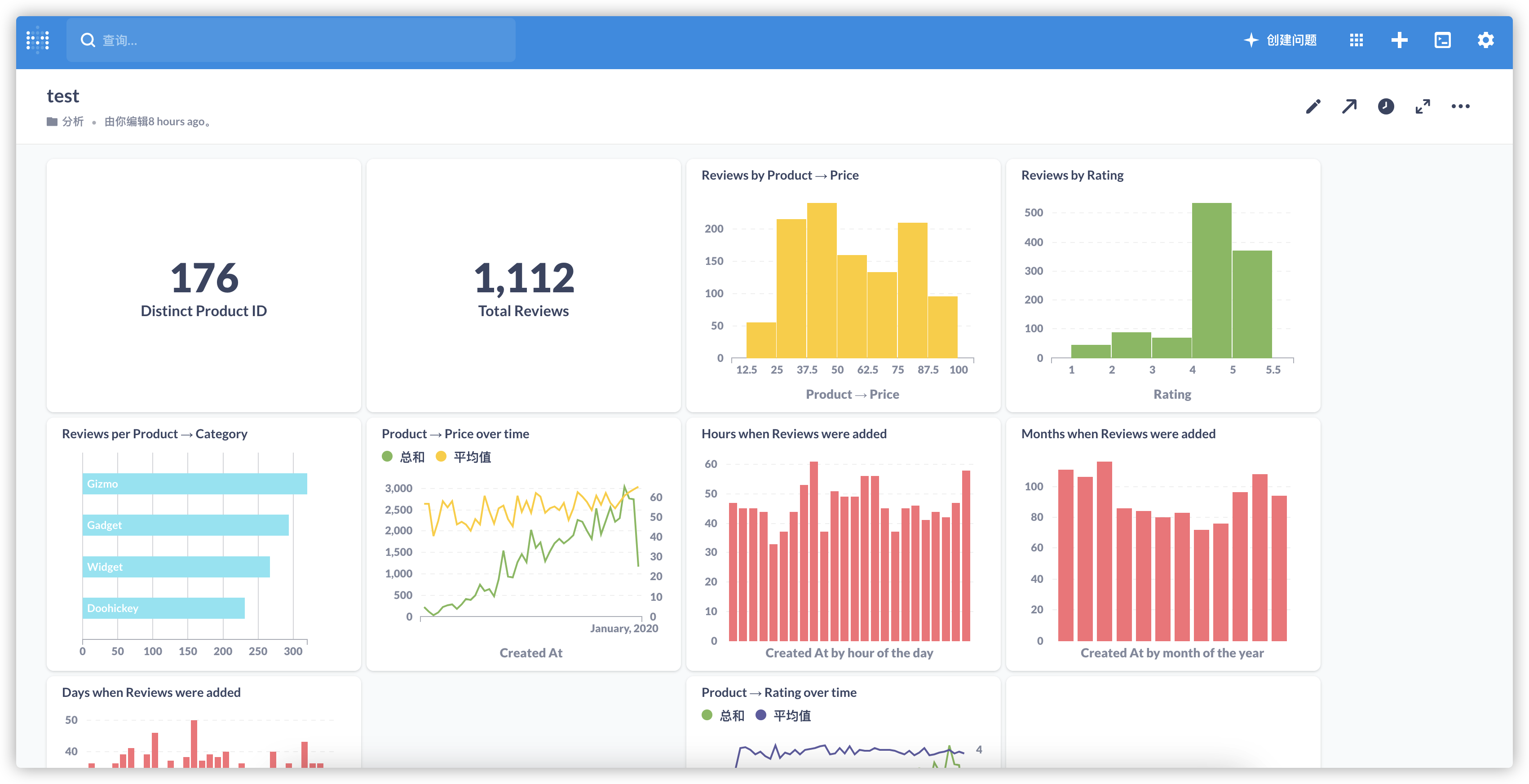Open the 分析 collection link
Viewport: 1529px width, 784px height.
coord(72,121)
